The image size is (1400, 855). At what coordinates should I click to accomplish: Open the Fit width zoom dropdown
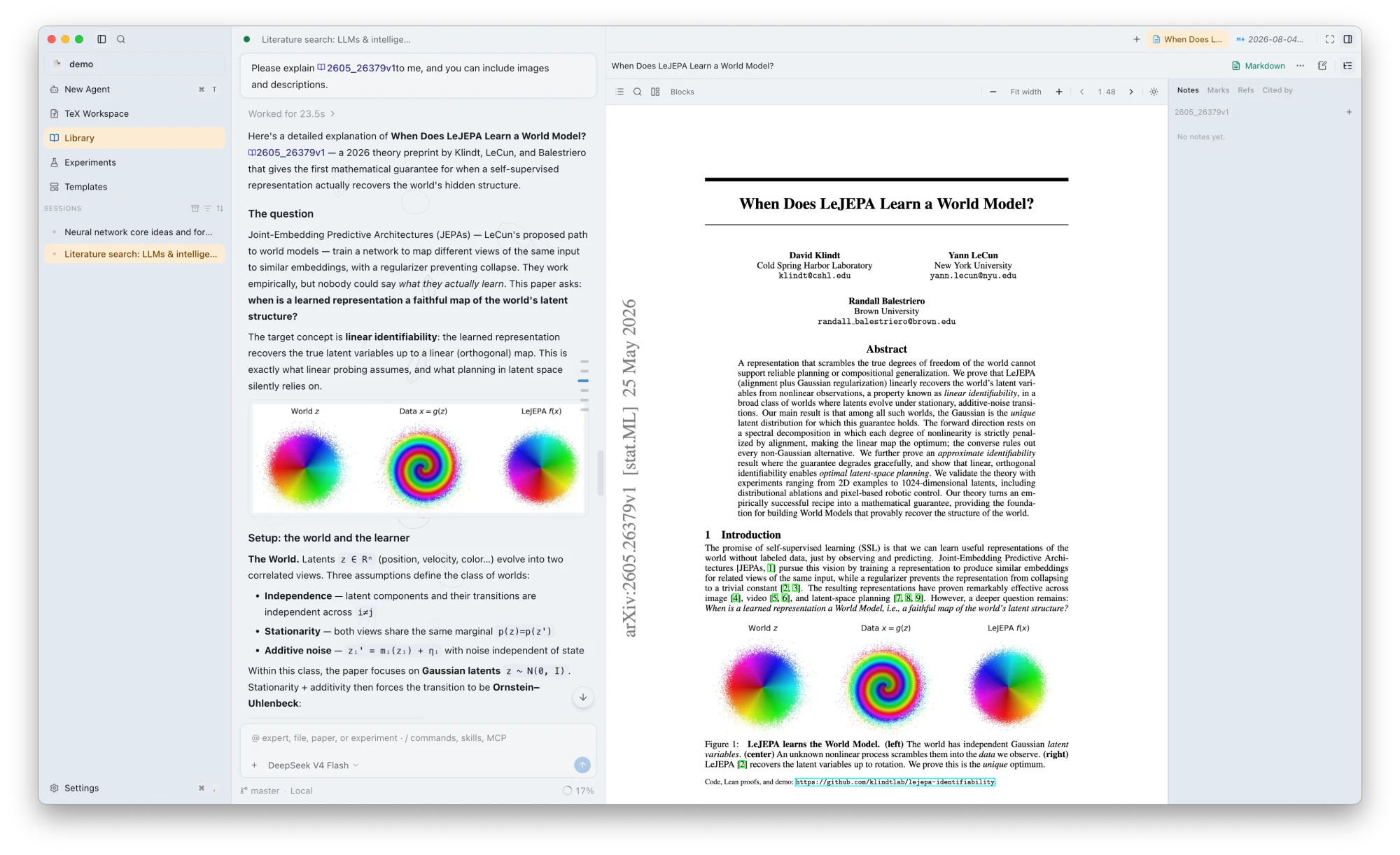pyautogui.click(x=1025, y=92)
